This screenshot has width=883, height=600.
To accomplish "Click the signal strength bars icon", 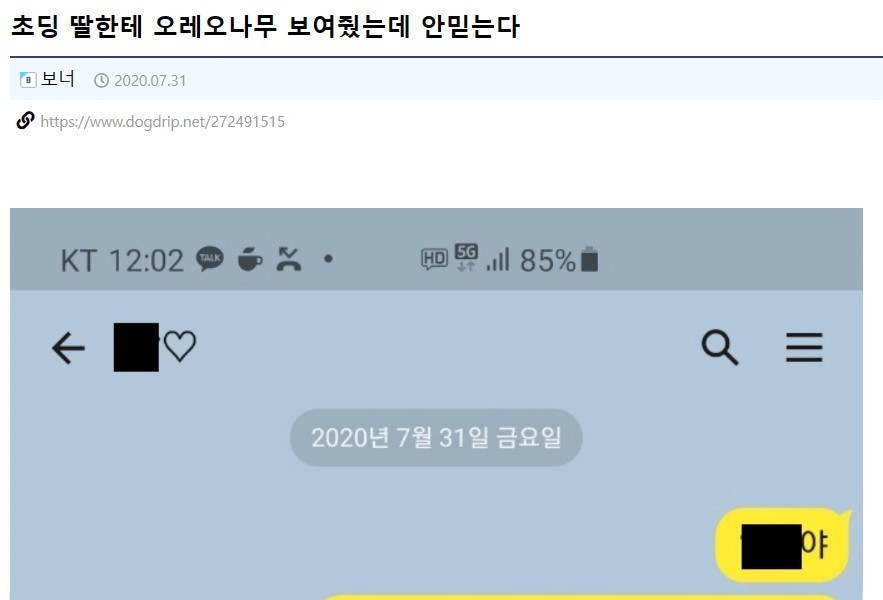I will [498, 259].
